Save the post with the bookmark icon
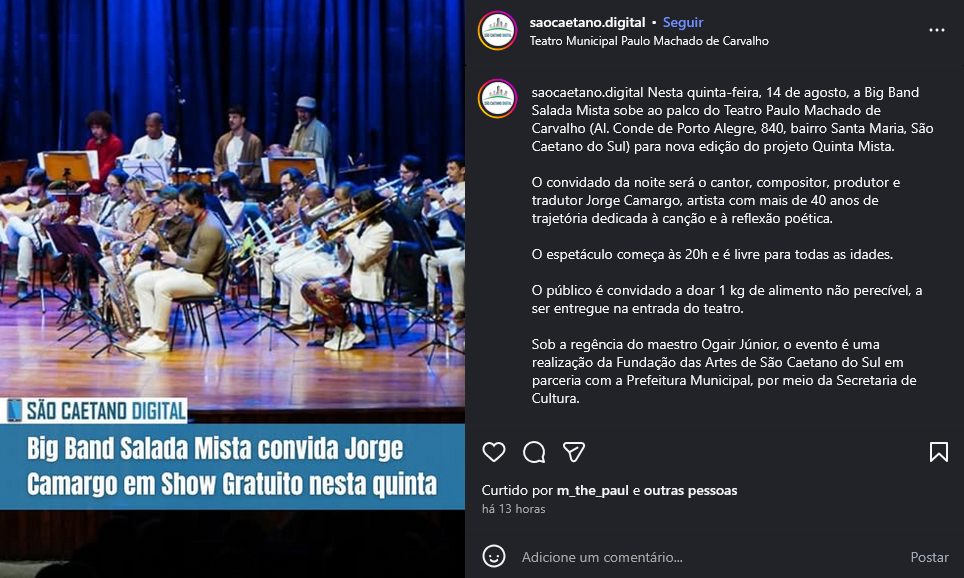Viewport: 964px width, 578px height. tap(938, 452)
